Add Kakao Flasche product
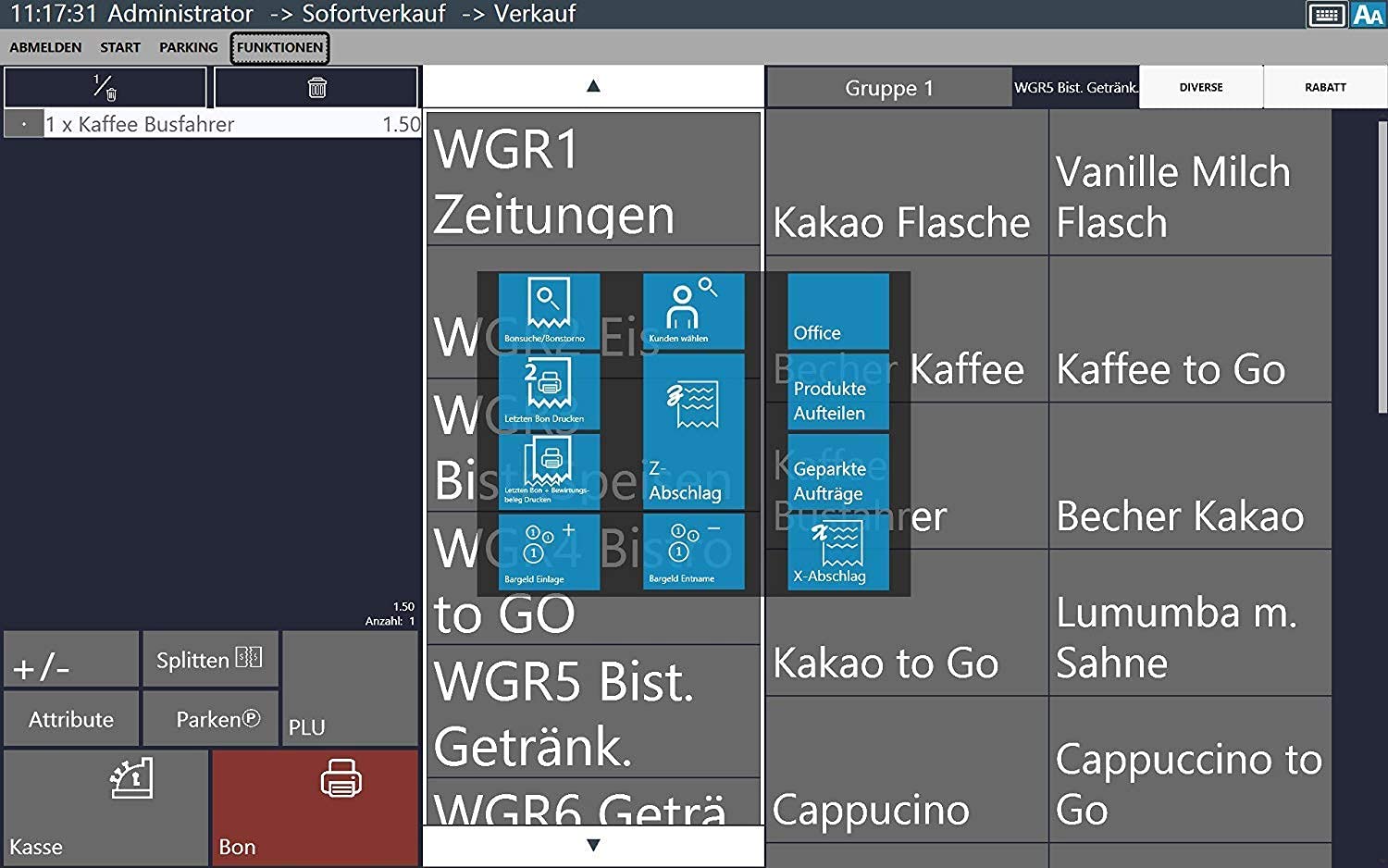The height and width of the screenshot is (868, 1388). coord(907,182)
